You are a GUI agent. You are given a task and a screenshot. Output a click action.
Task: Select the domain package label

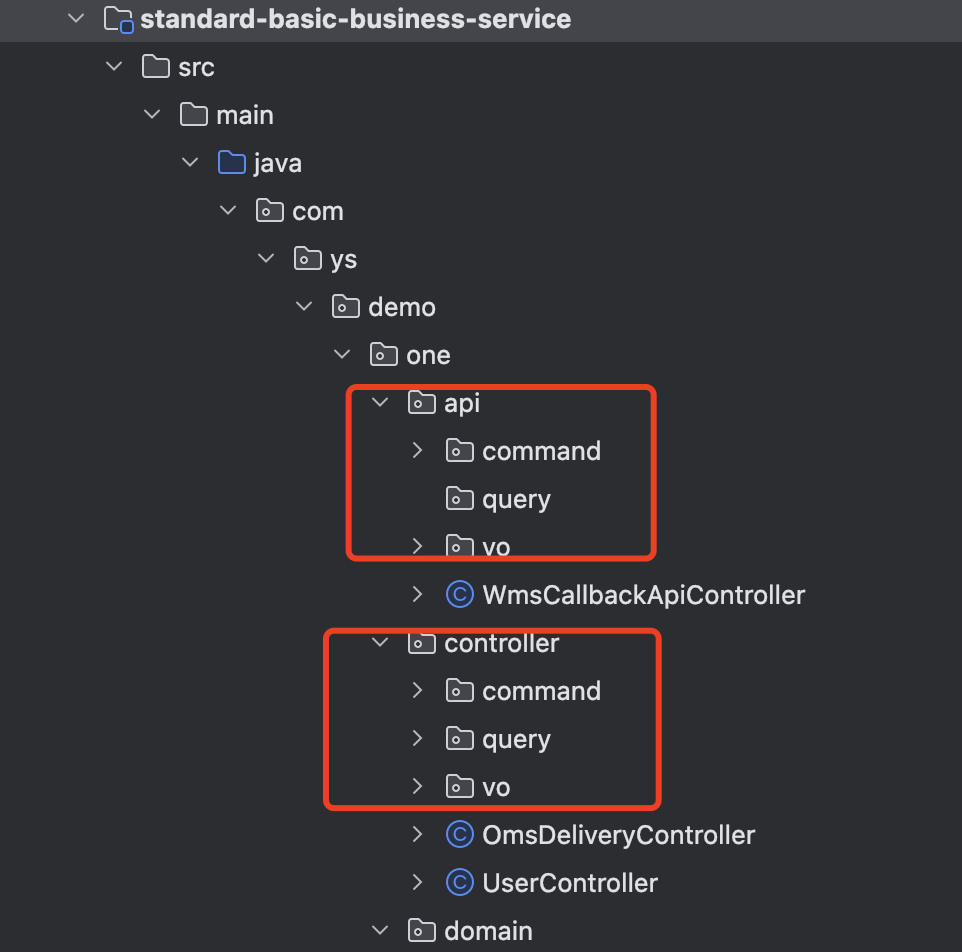[488, 931]
